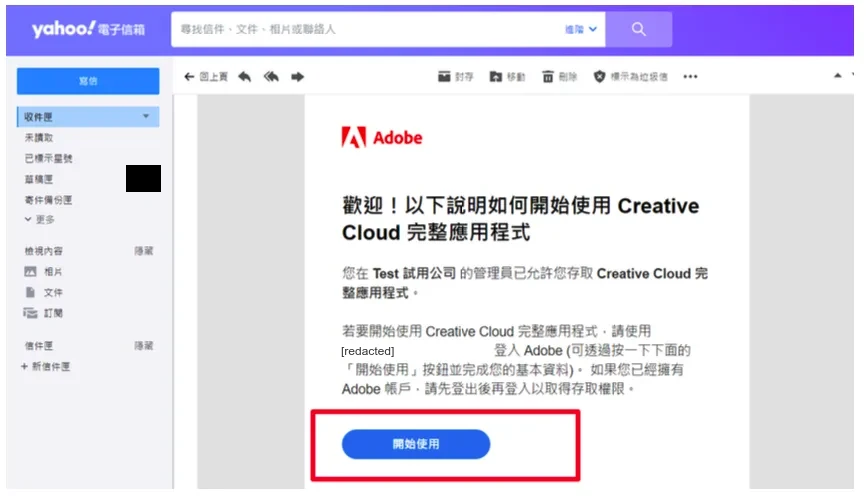Open the 訂閱 subscriptions view icon

pyautogui.click(x=30, y=313)
